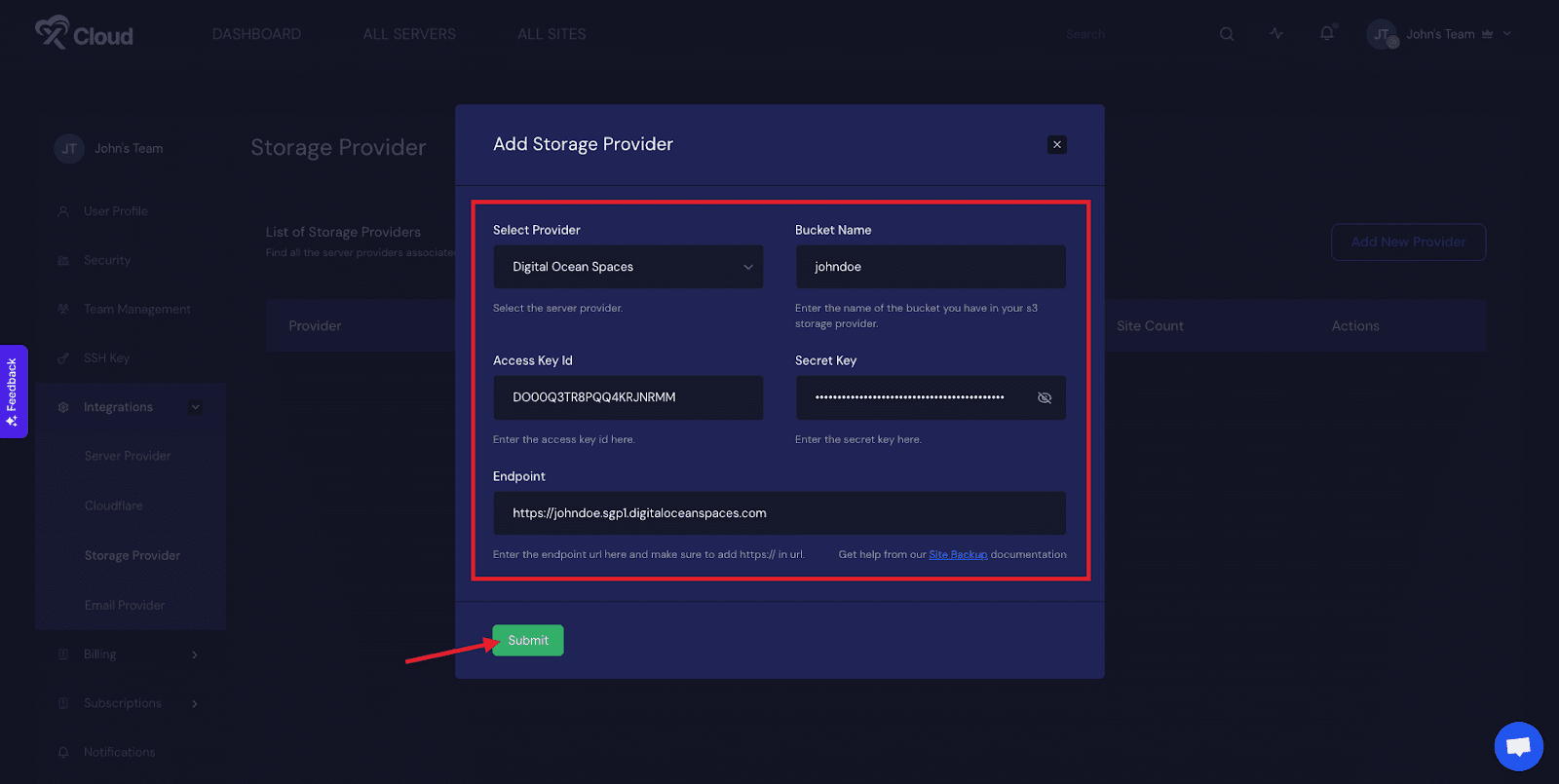Click Add New Provider button
Screen dimensions: 1559x784
point(1408,242)
